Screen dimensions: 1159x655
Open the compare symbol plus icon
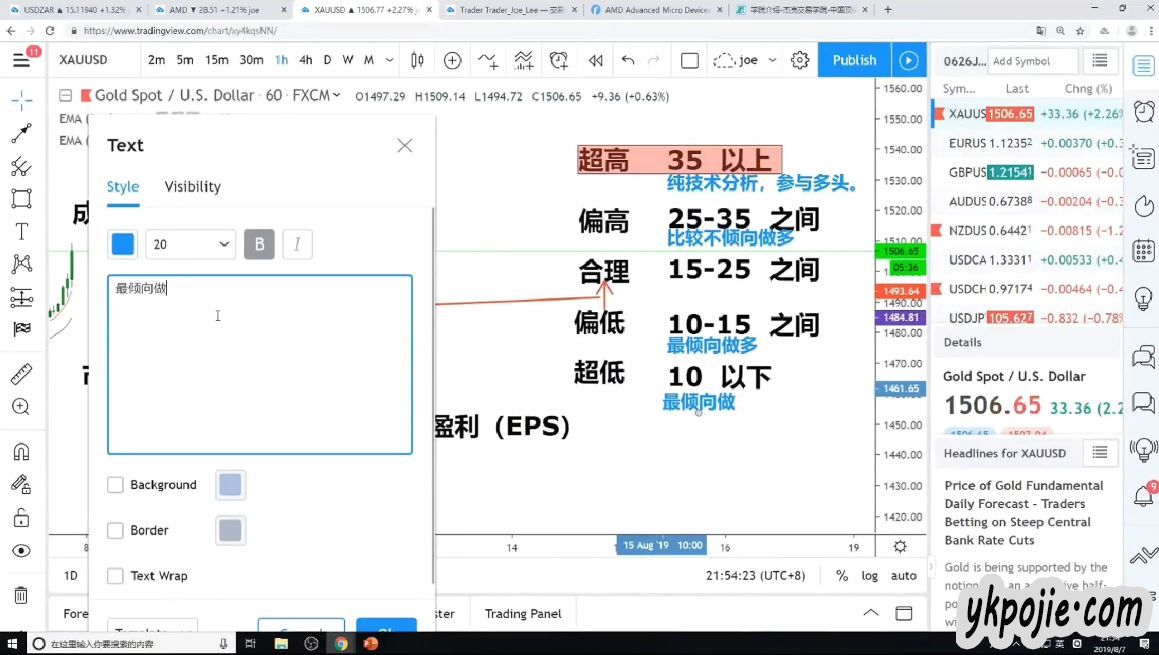tap(452, 60)
